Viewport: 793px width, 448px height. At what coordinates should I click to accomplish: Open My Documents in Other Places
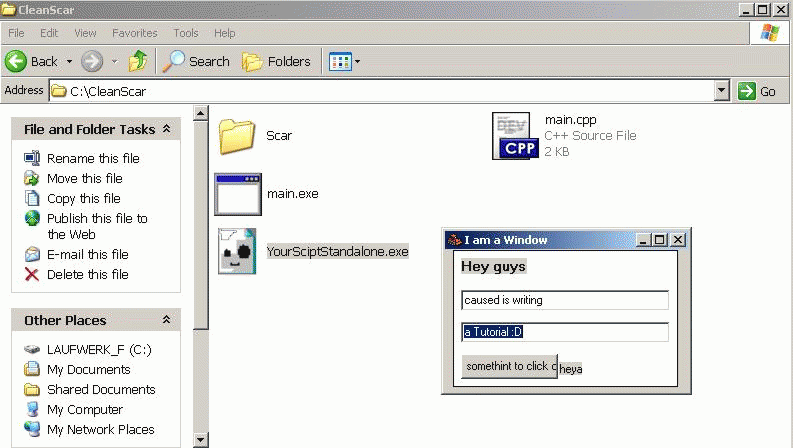click(x=88, y=370)
